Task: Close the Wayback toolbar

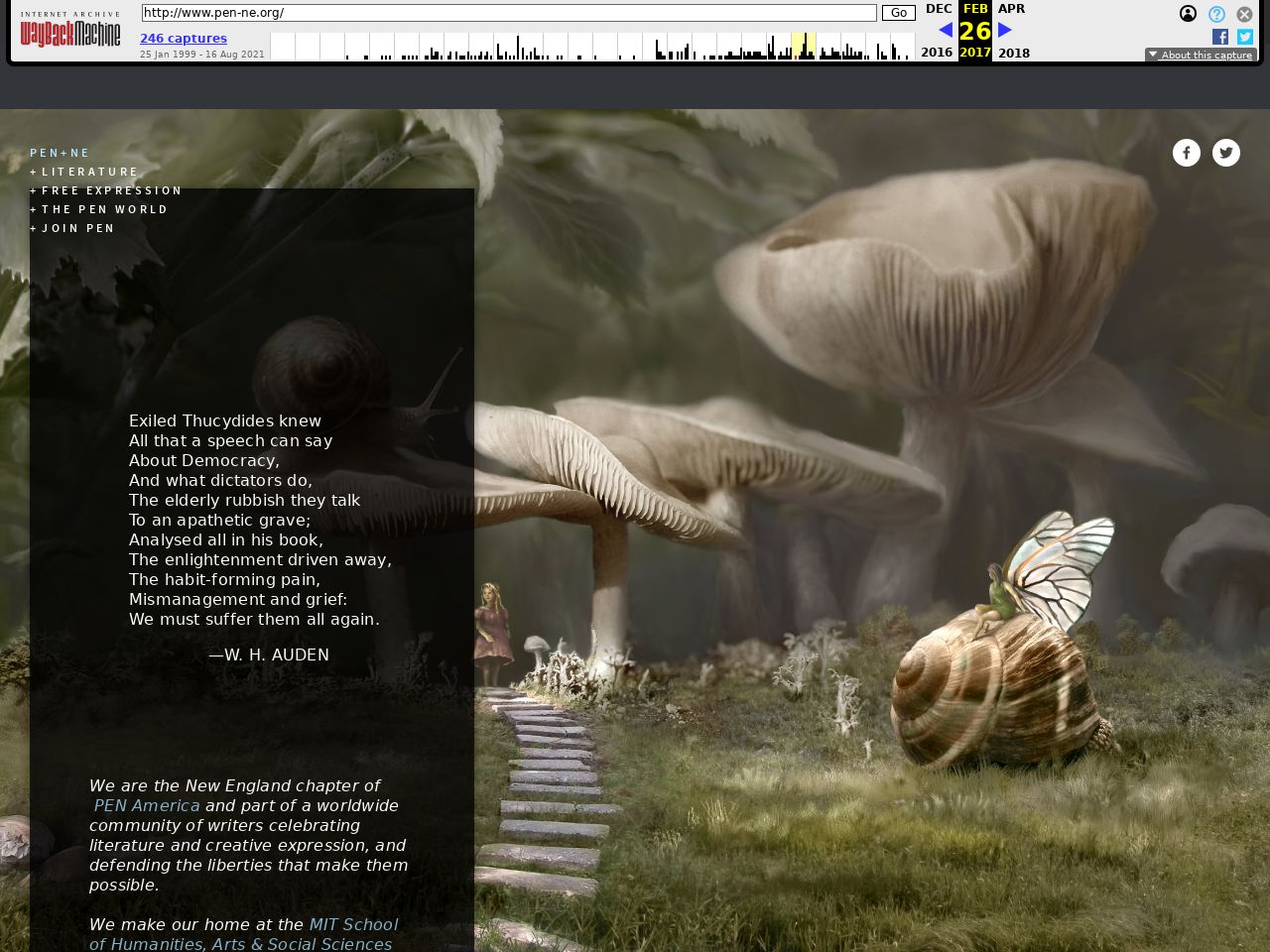Action: (x=1244, y=14)
